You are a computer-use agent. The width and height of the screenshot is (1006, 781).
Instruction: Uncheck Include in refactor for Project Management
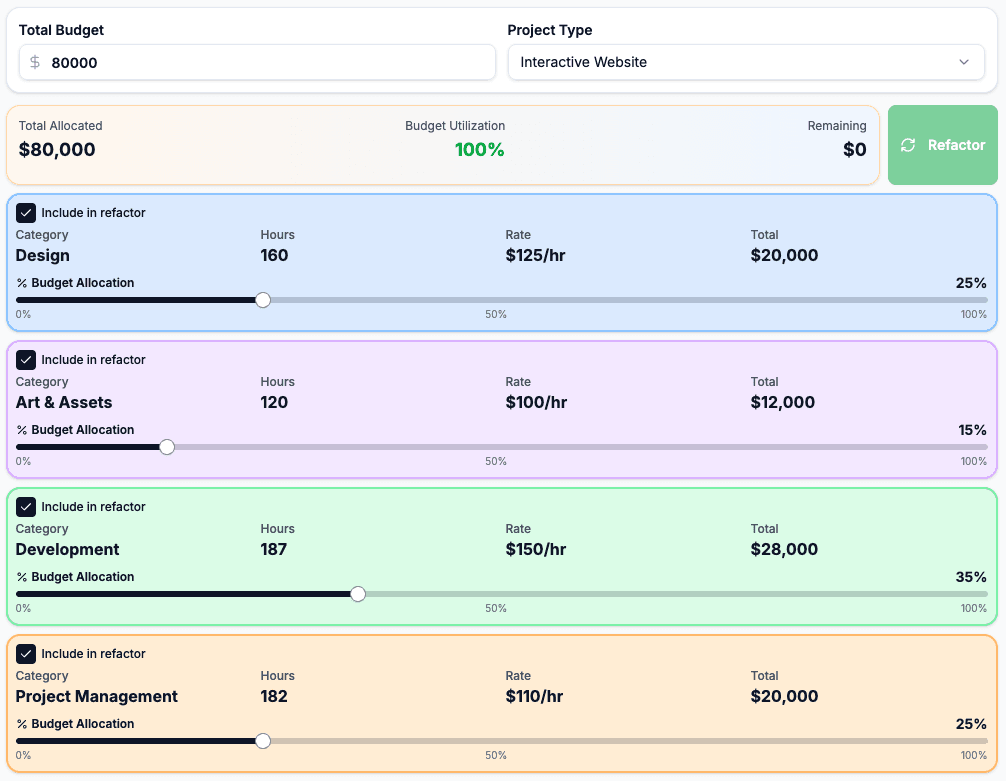coord(26,654)
